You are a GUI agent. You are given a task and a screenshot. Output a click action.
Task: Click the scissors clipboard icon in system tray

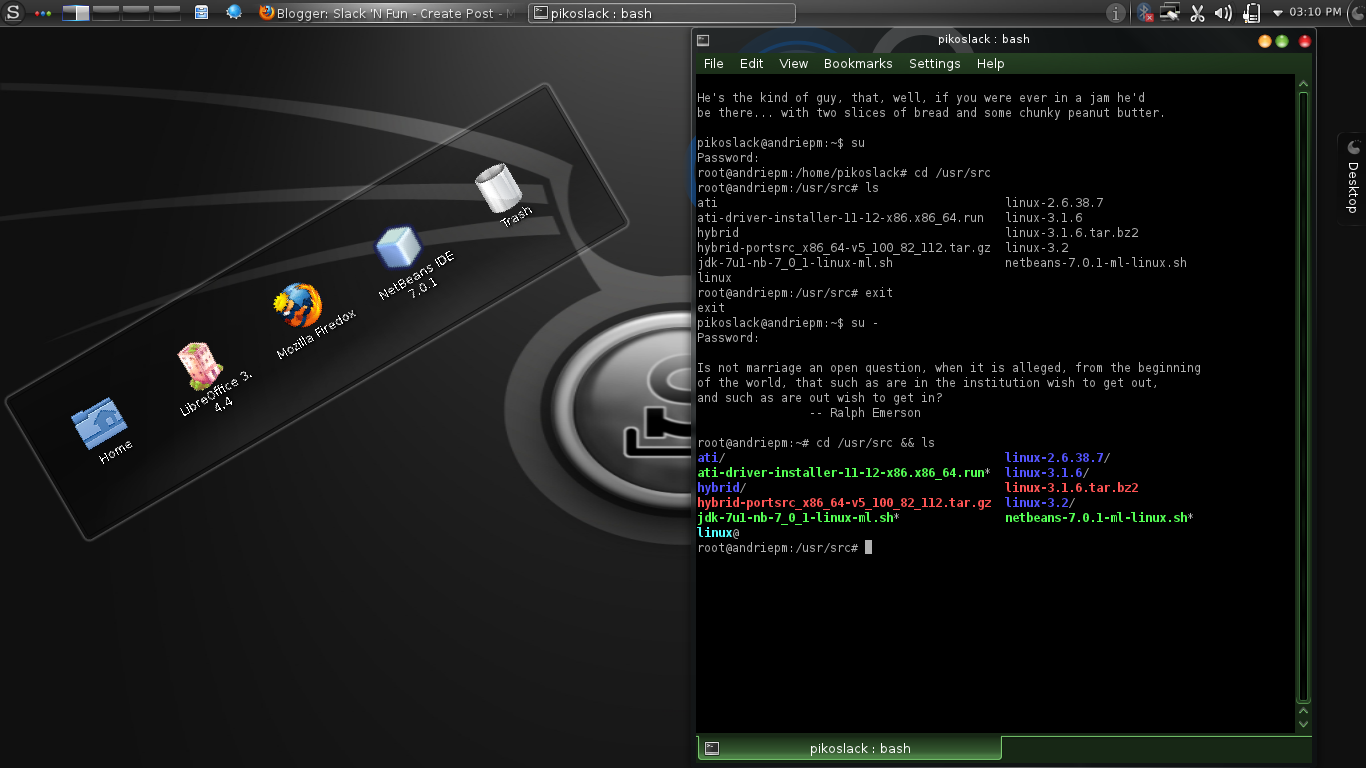(x=1197, y=13)
